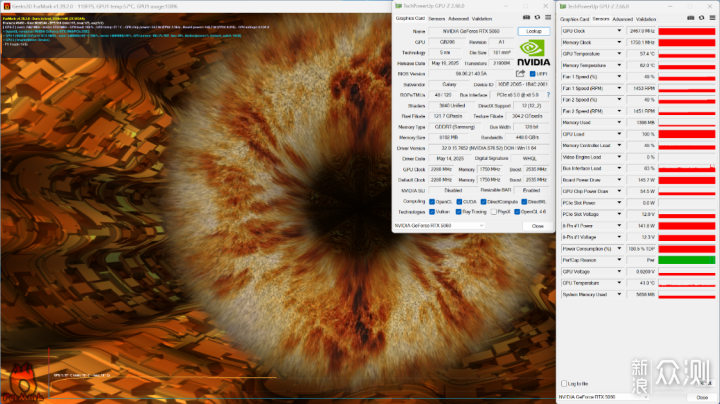Toggle the OpenCL checkbox
720x404 pixels.
pyautogui.click(x=432, y=202)
